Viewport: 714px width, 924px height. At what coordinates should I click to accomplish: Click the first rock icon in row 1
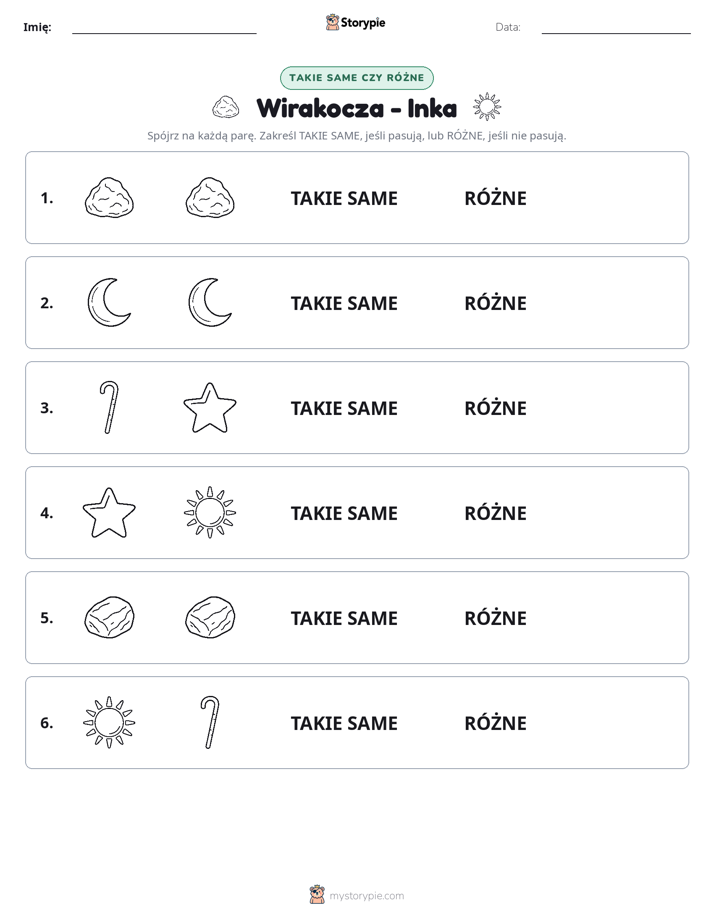click(x=109, y=198)
